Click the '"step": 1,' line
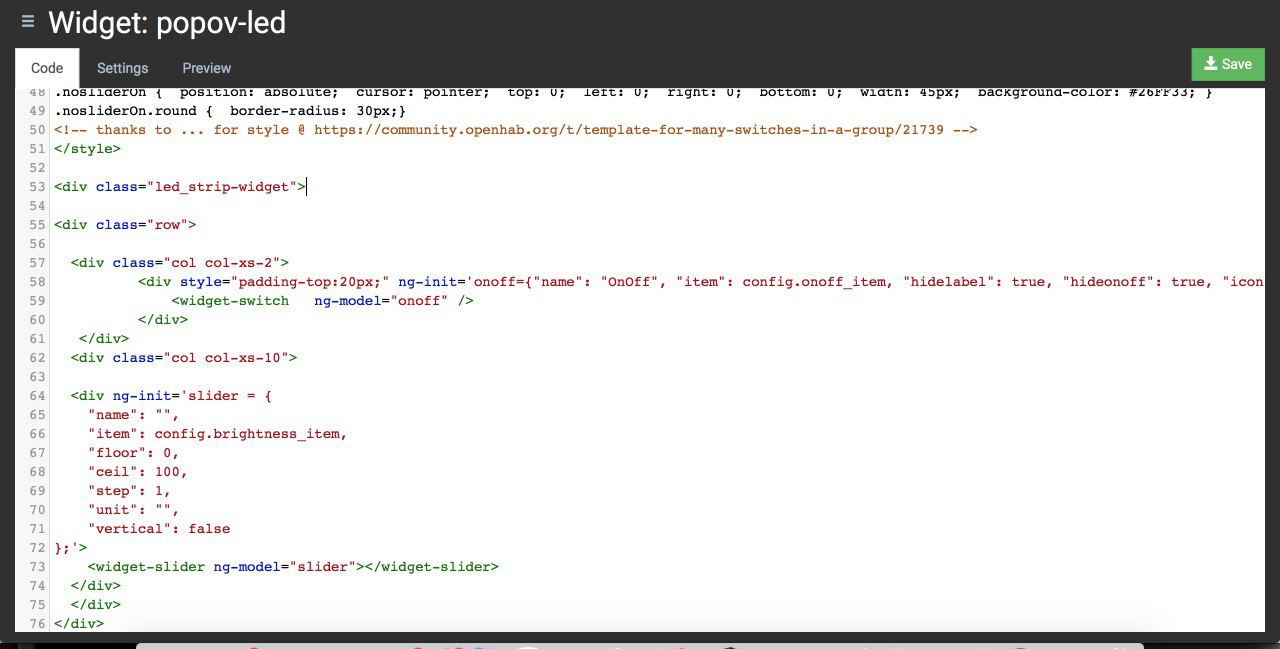 [129, 491]
